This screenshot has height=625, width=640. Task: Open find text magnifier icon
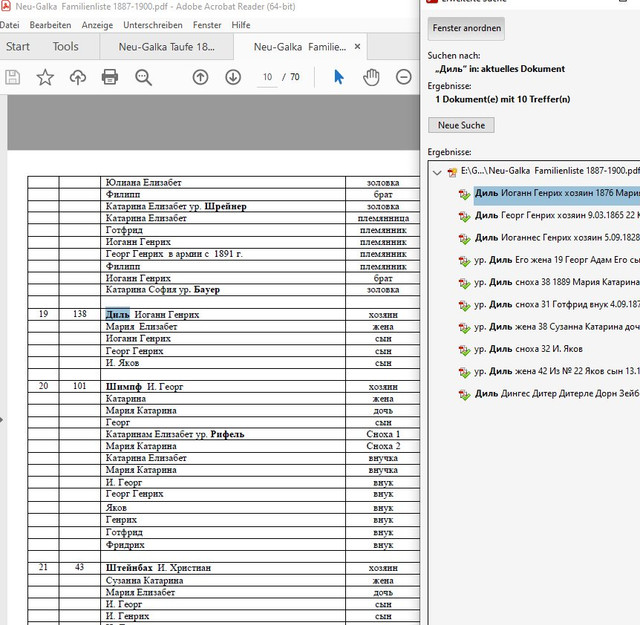click(143, 77)
